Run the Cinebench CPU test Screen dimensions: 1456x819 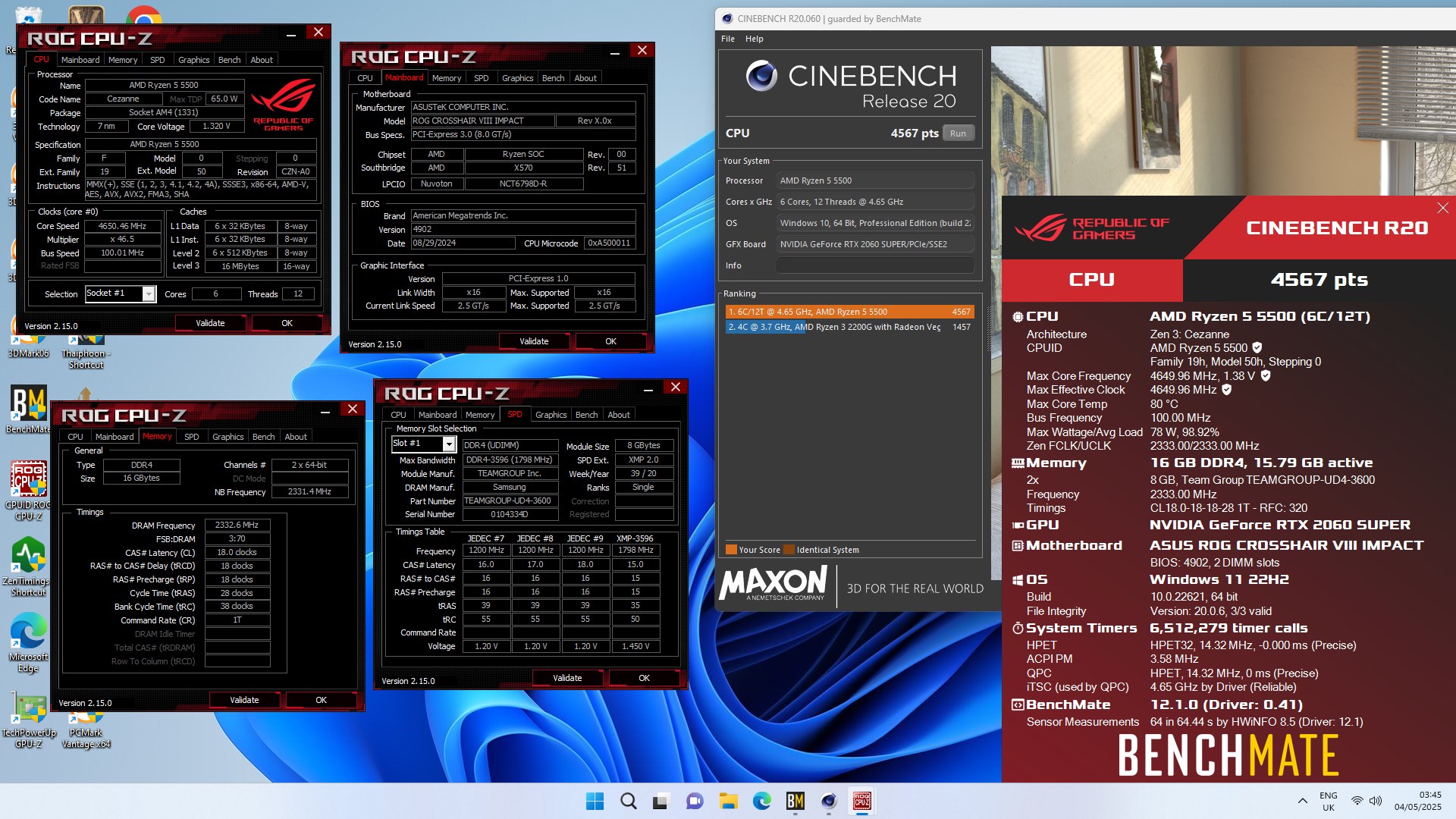tap(958, 133)
